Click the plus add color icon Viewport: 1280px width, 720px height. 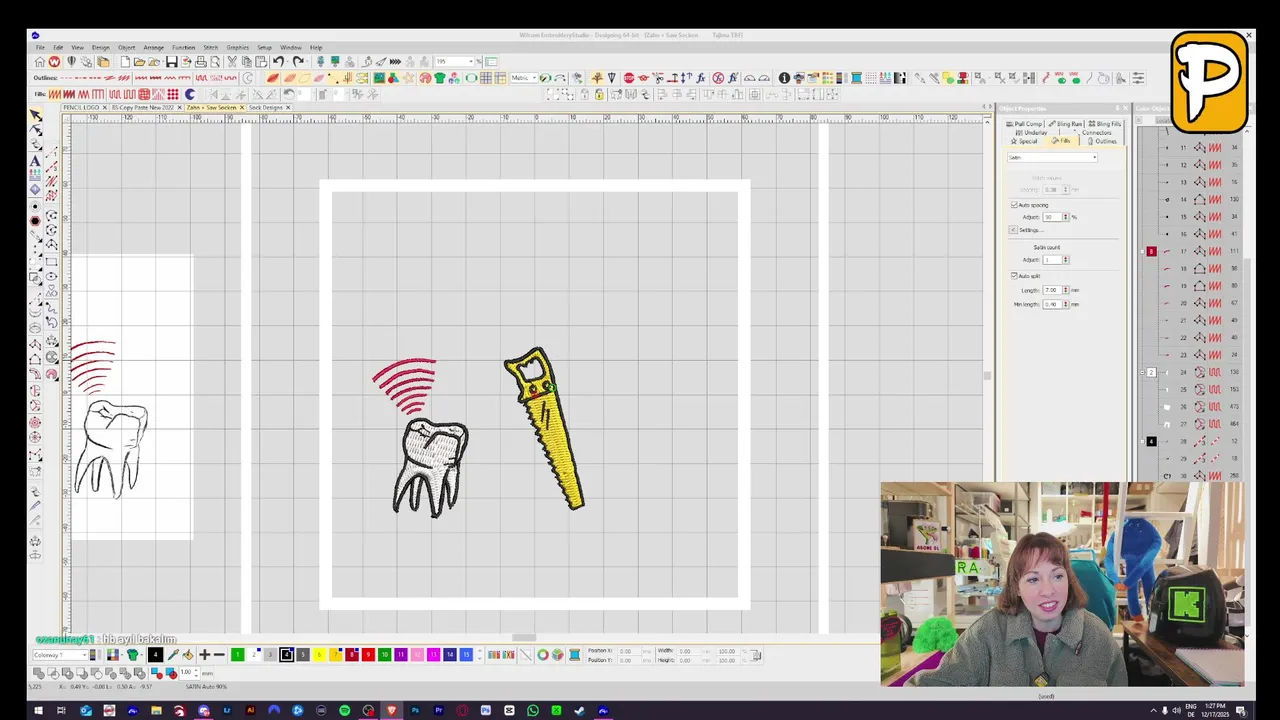coord(205,655)
